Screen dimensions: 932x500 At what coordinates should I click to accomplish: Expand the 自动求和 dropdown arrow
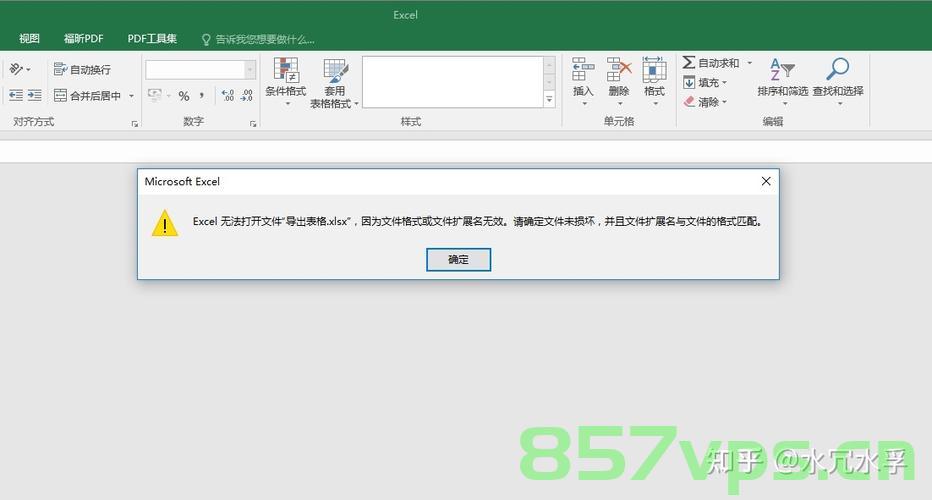750,62
